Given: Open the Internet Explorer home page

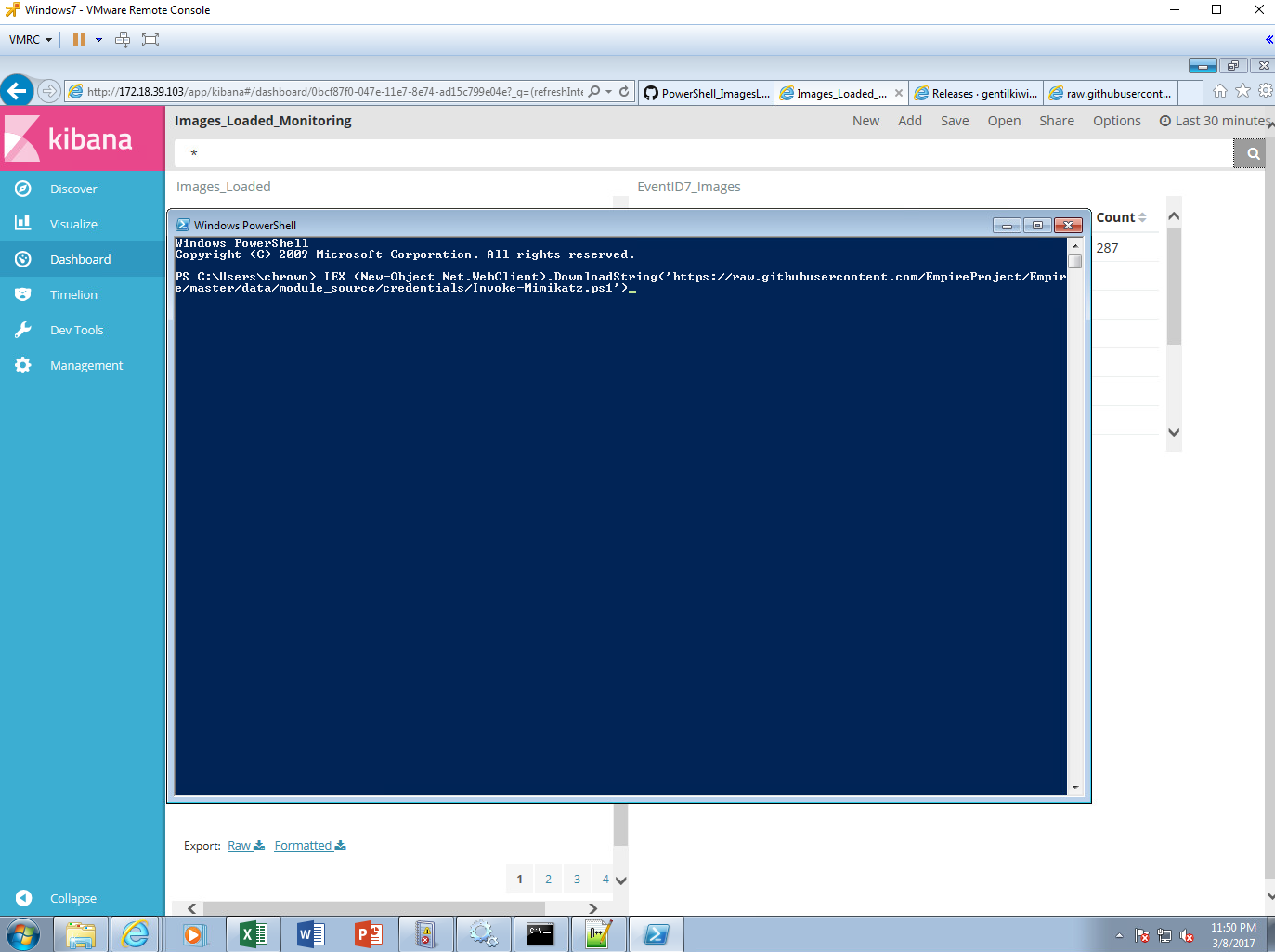Looking at the screenshot, I should coord(1220,91).
